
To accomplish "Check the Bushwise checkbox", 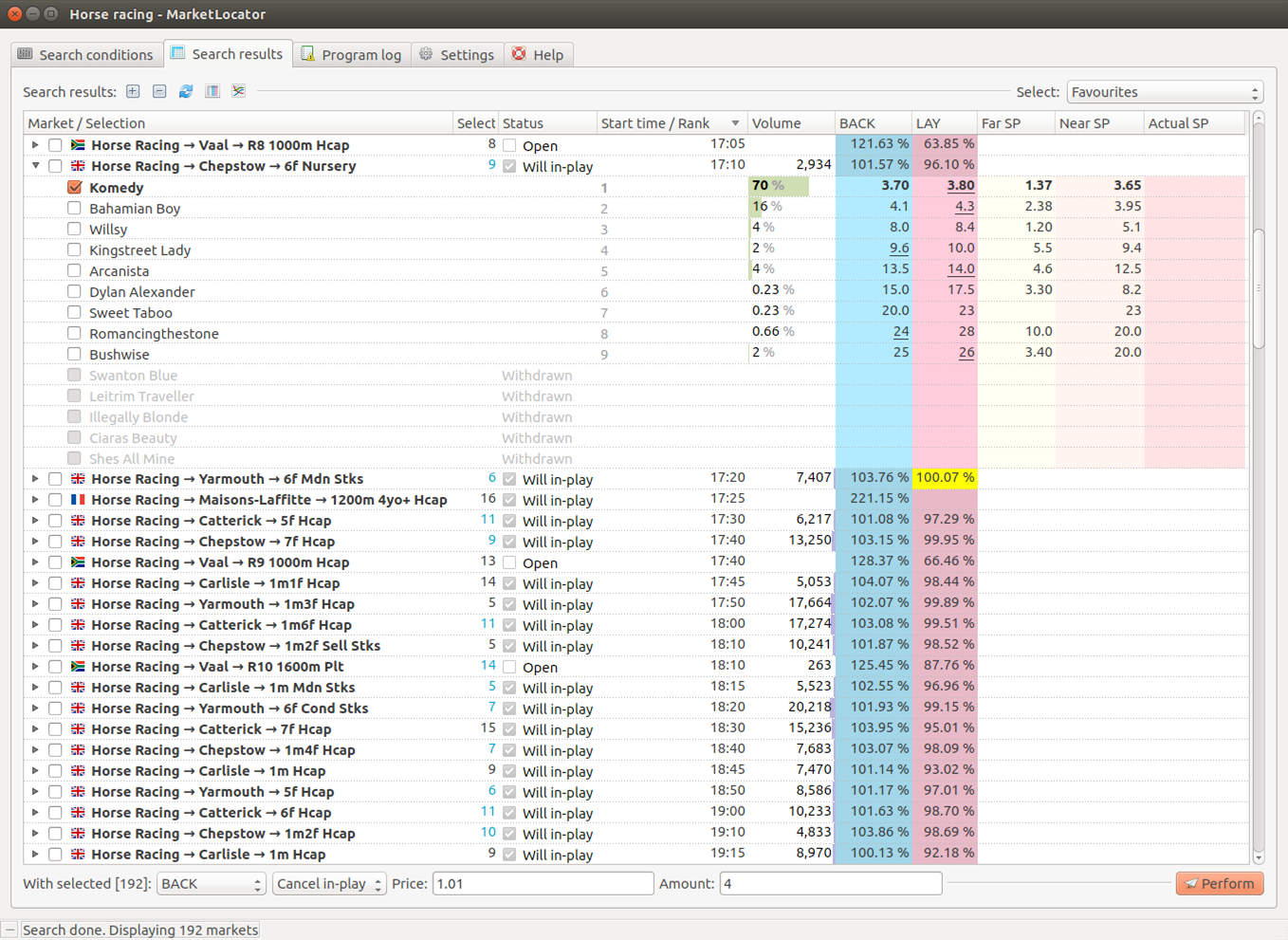I will click(x=74, y=354).
